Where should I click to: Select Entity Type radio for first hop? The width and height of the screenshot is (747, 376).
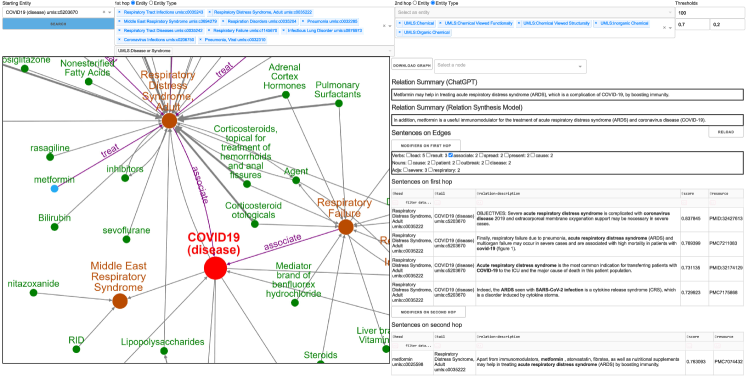152,3
